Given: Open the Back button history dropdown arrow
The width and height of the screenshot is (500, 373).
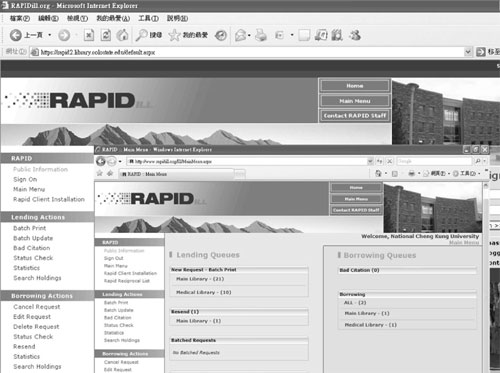Looking at the screenshot, I should [50, 35].
